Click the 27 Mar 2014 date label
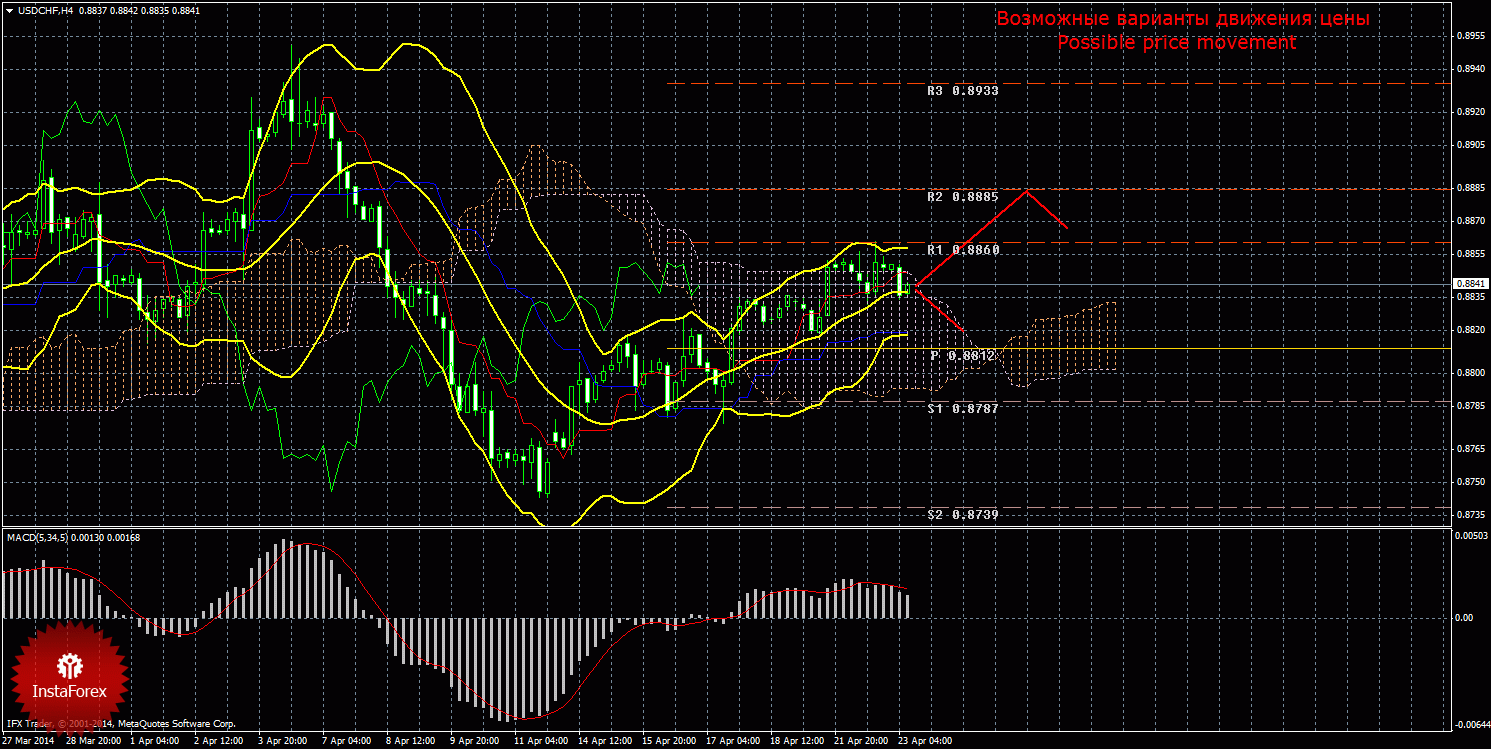This screenshot has width=1491, height=749. click(x=27, y=742)
